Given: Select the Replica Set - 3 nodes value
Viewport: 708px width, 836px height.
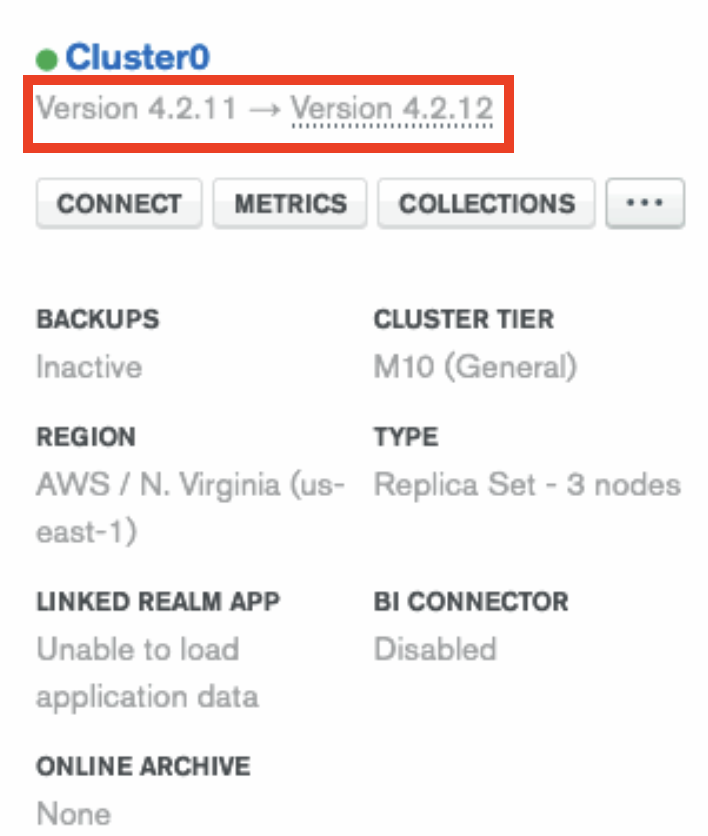Looking at the screenshot, I should pyautogui.click(x=527, y=485).
